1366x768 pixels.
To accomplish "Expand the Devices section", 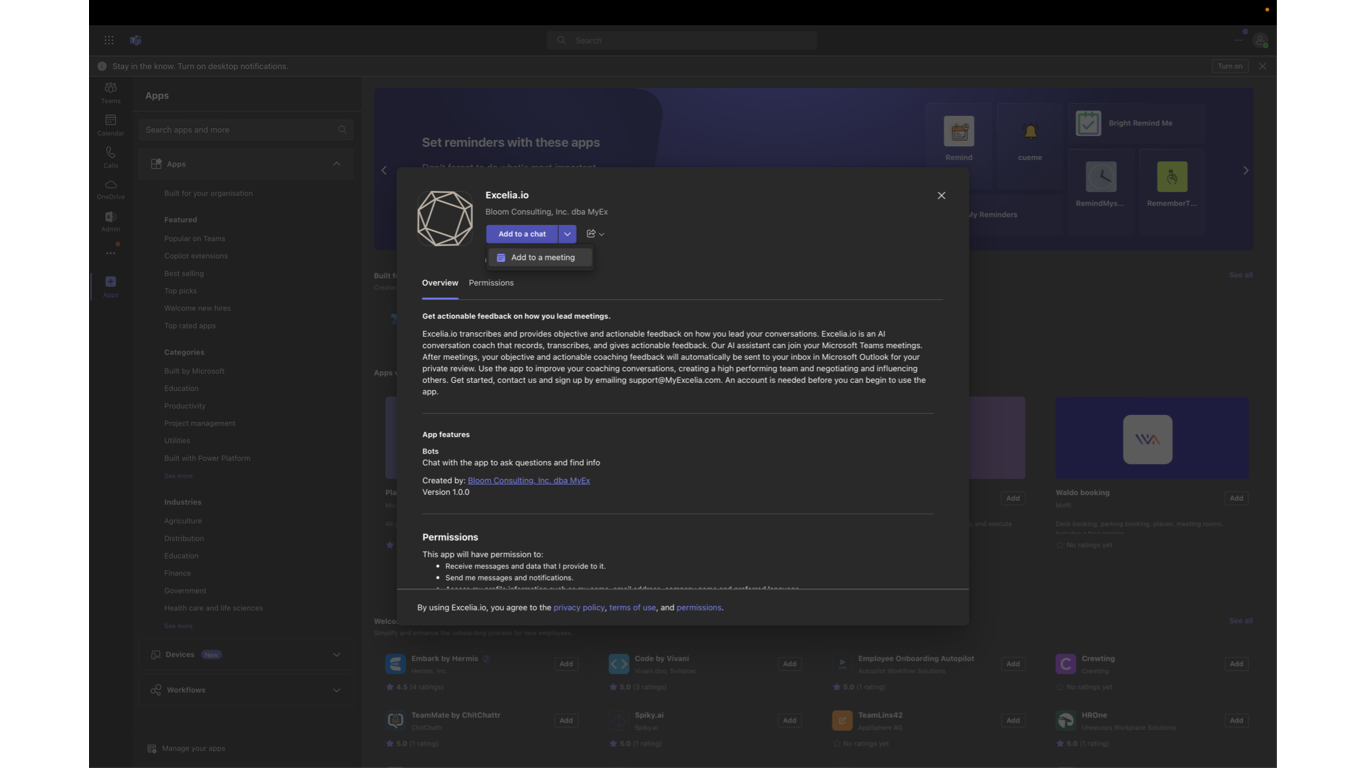I will click(336, 655).
